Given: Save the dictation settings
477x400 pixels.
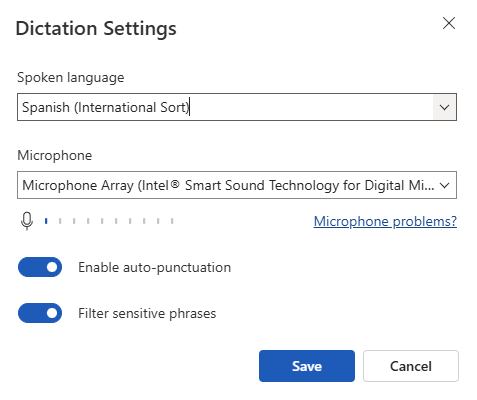Looking at the screenshot, I should 307,366.
